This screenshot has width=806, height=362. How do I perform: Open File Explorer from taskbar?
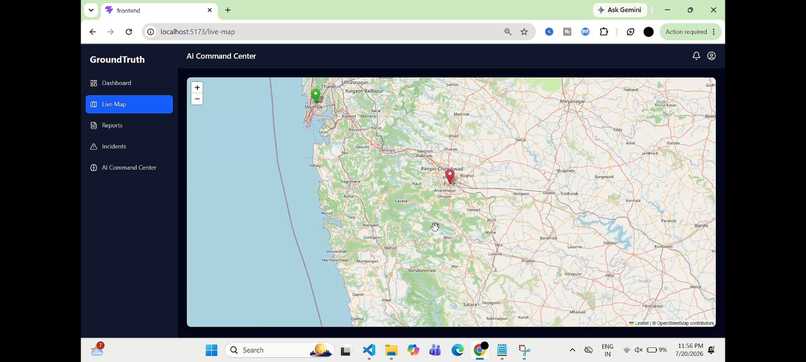(x=391, y=350)
